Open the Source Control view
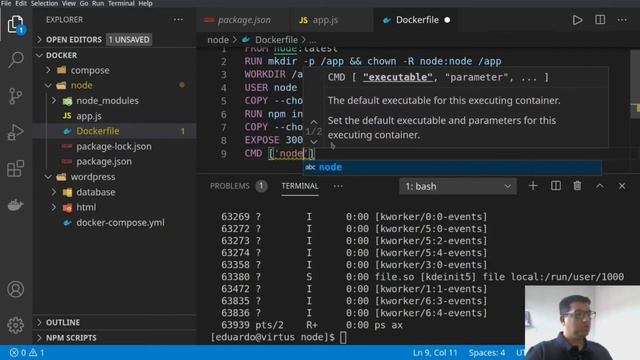Screen dimensions: 640x360 (x=16, y=96)
